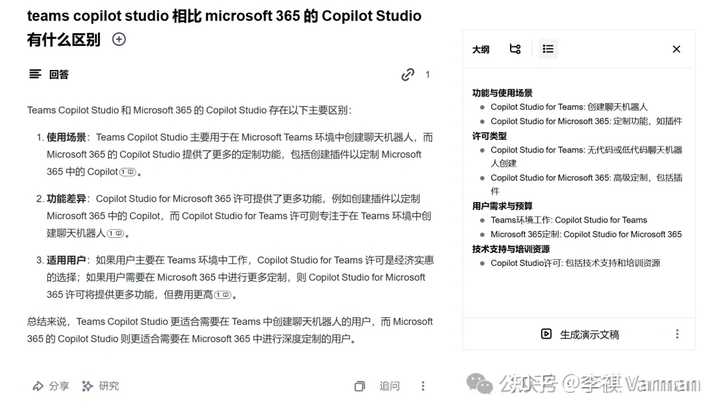This screenshot has width=720, height=413.
Task: Click the 回答 section header icon
Action: [x=35, y=74]
